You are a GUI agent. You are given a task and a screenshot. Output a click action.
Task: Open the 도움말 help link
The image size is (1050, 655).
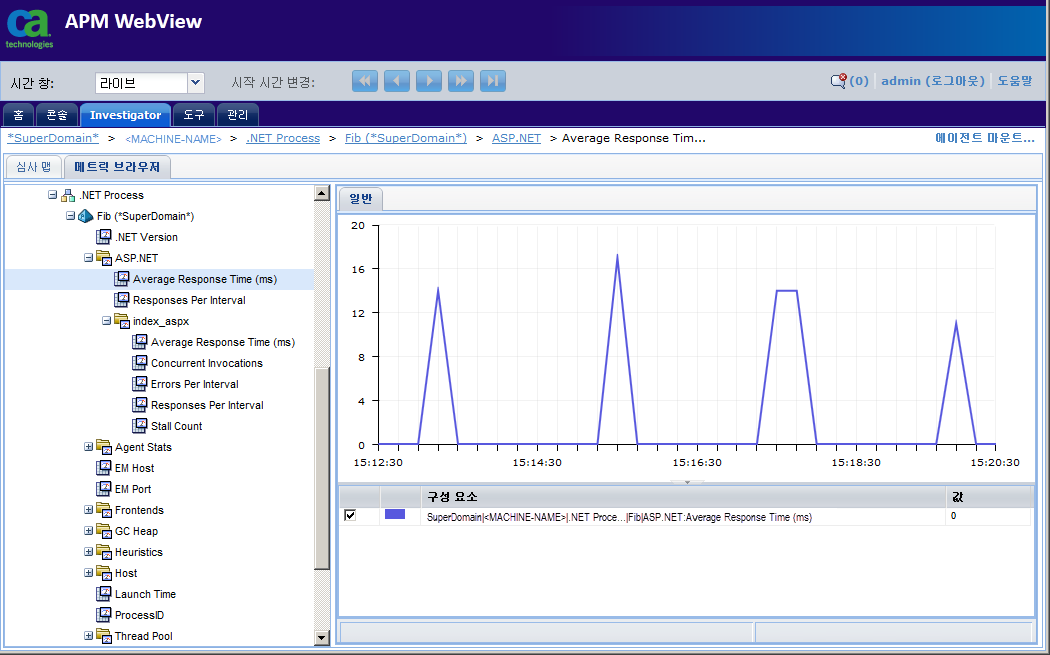pyautogui.click(x=1014, y=81)
